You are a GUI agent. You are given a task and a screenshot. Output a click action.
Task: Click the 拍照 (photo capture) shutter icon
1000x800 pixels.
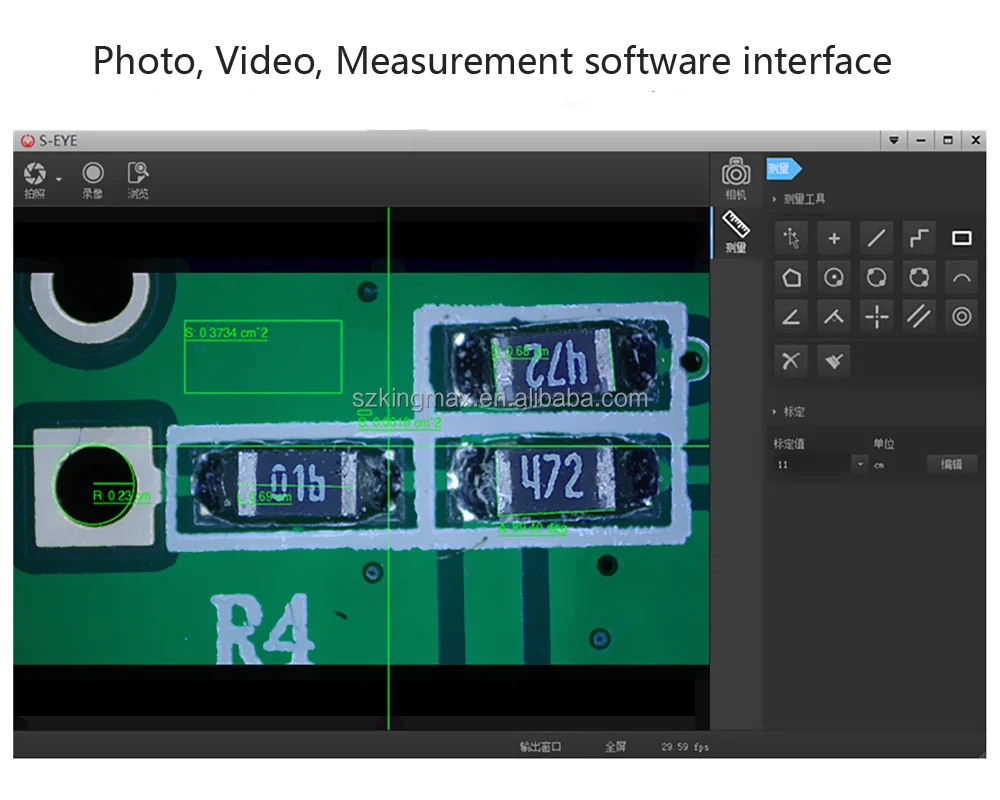coord(34,174)
